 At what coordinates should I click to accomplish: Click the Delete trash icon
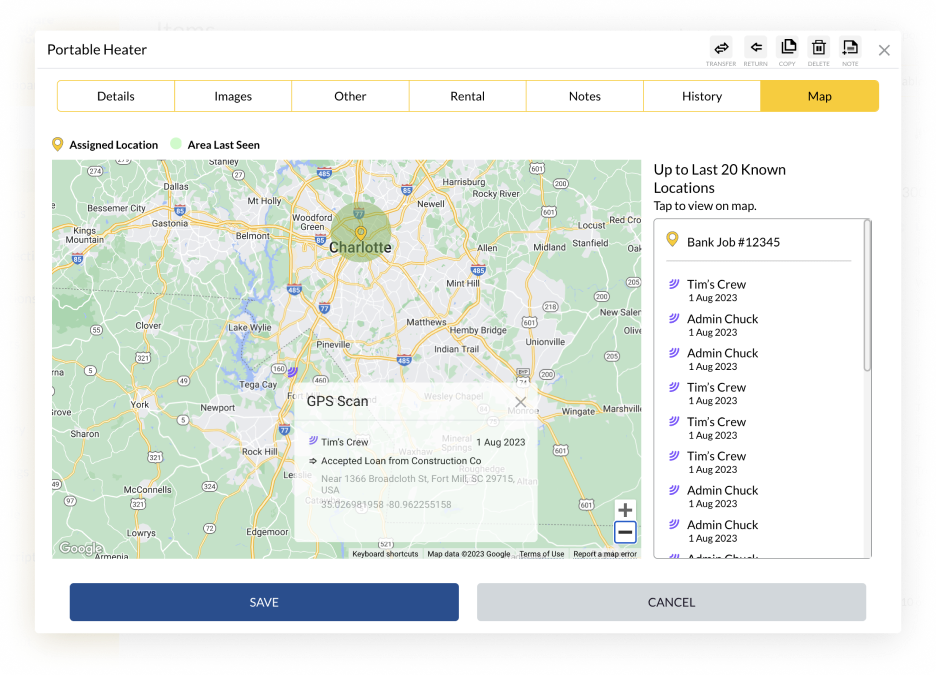click(818, 47)
